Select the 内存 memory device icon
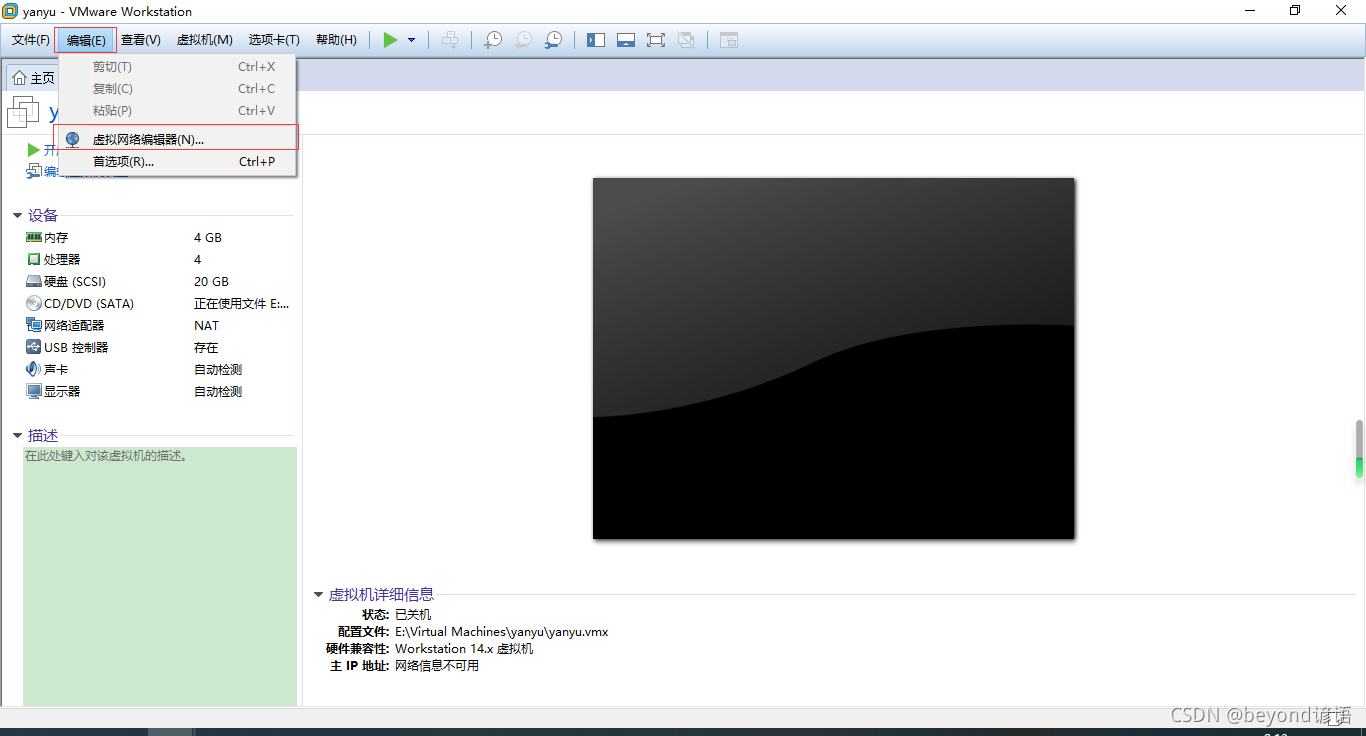 coord(34,237)
